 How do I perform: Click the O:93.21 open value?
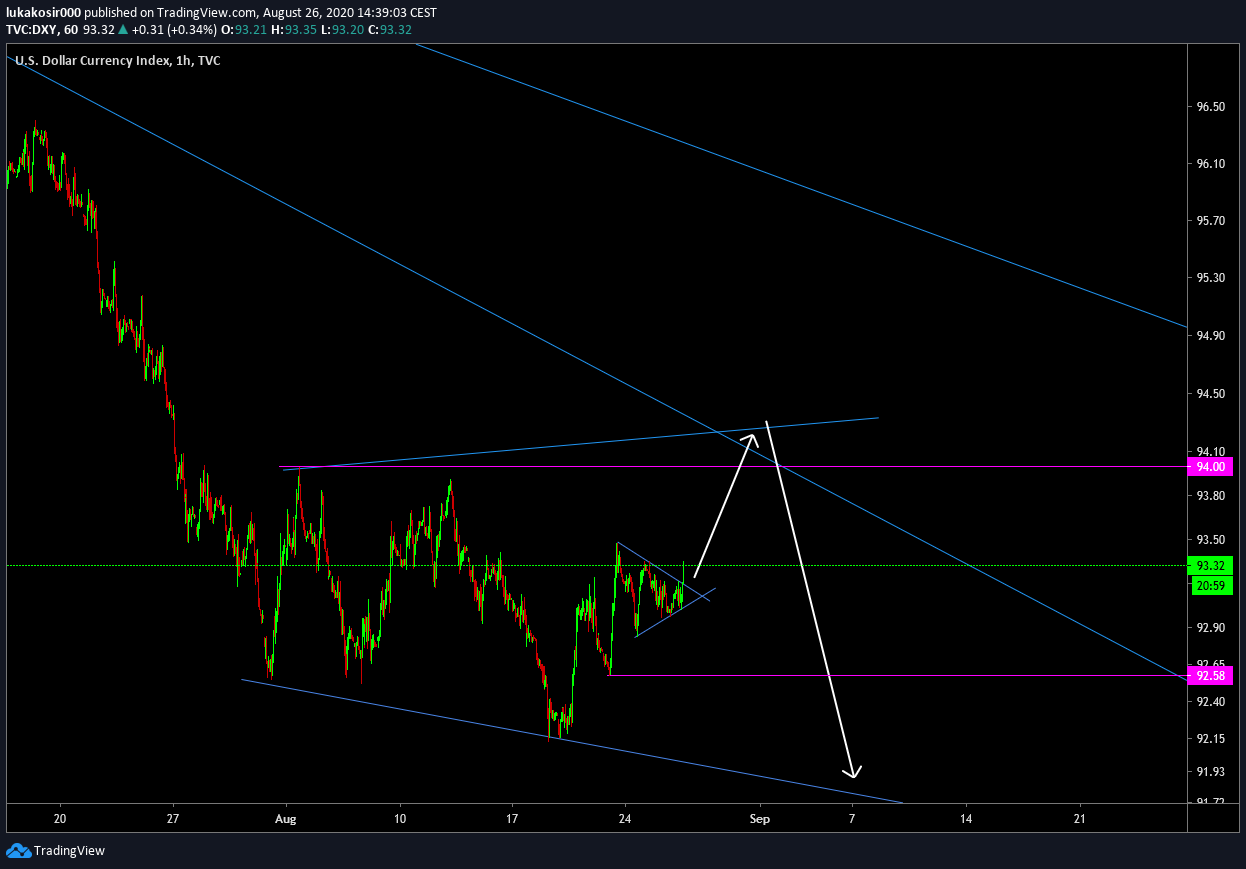(x=242, y=30)
